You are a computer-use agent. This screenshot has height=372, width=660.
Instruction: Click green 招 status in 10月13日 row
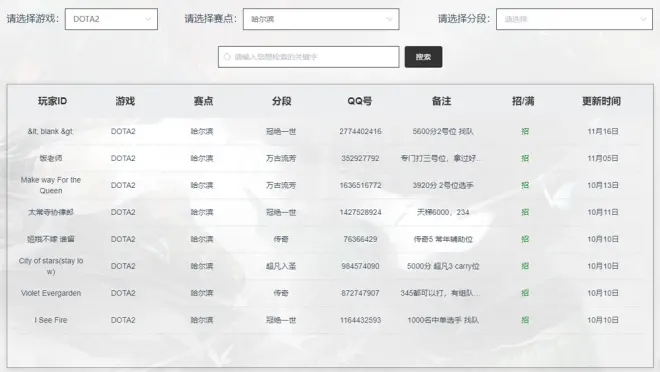coord(525,185)
